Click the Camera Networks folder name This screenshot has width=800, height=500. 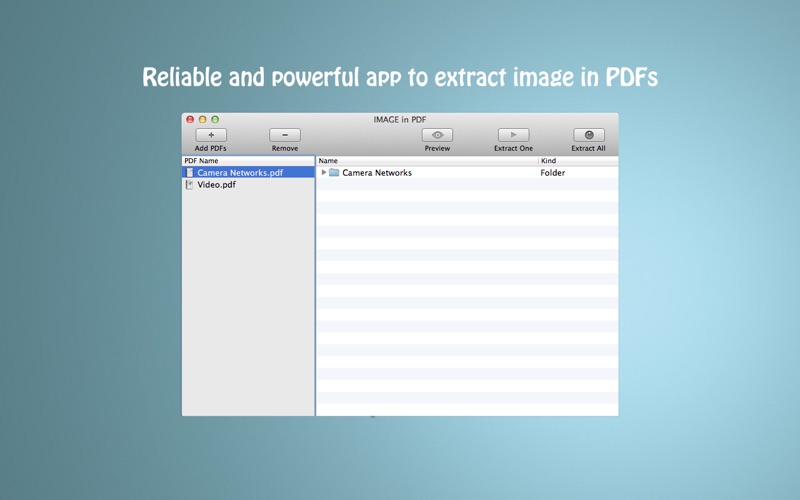(377, 172)
